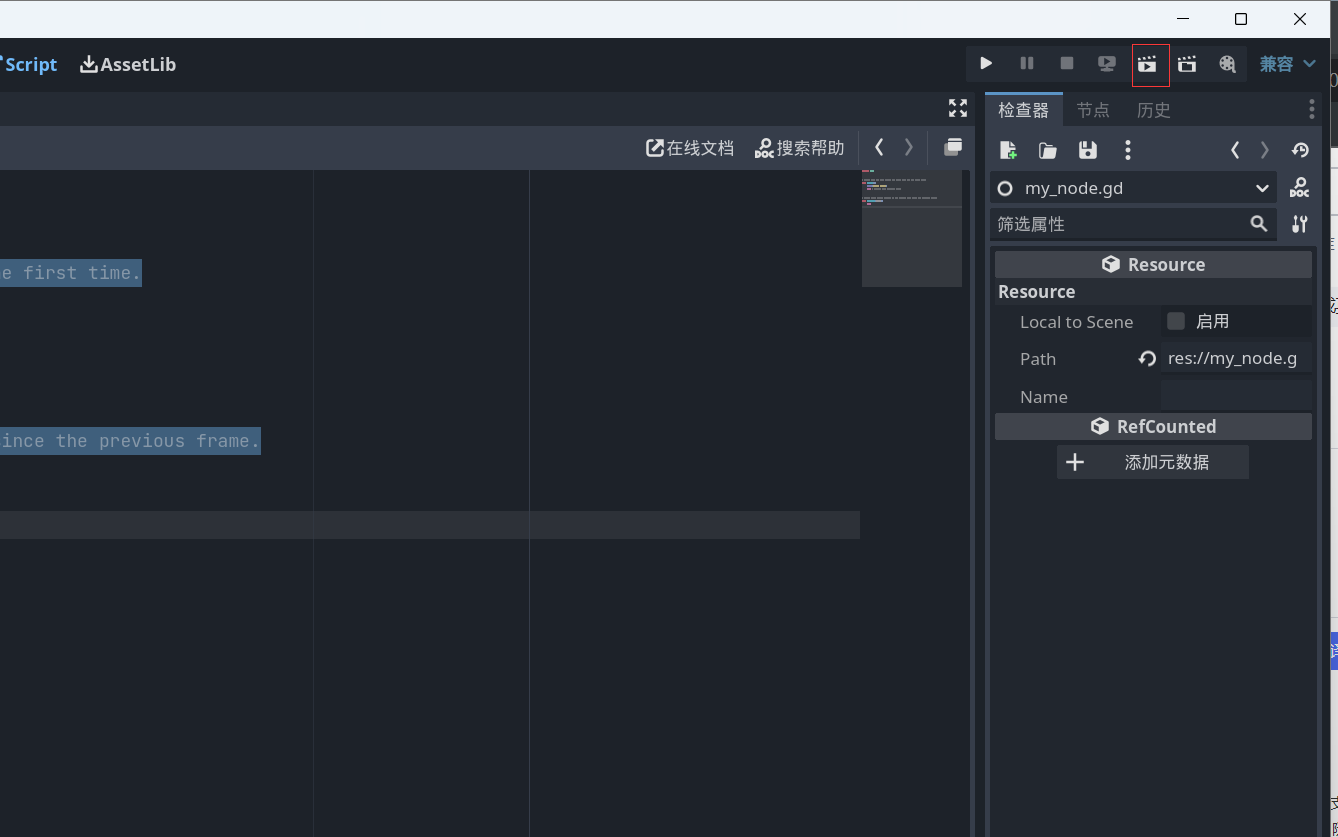
Task: Open 在线文档 online docs
Action: tap(690, 148)
